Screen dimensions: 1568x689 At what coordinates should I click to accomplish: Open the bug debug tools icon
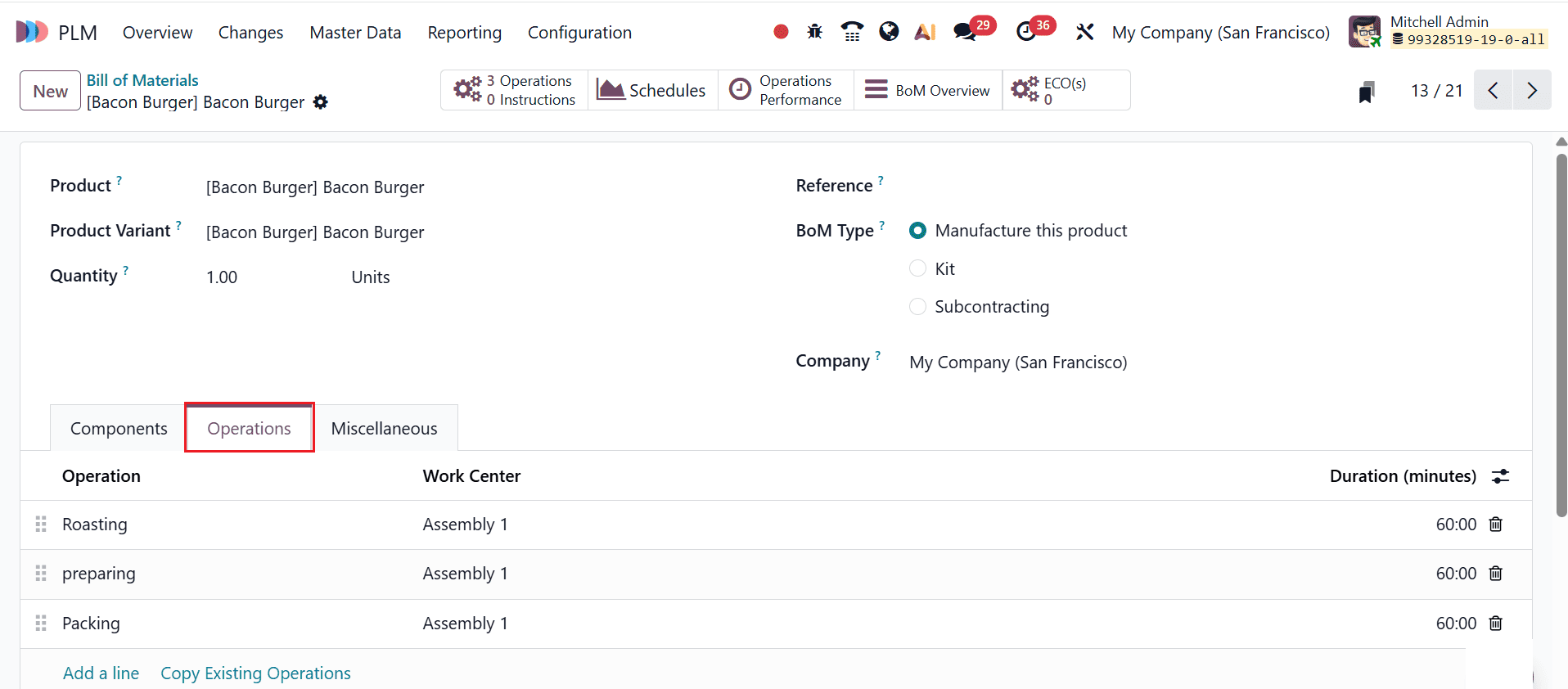click(x=814, y=32)
